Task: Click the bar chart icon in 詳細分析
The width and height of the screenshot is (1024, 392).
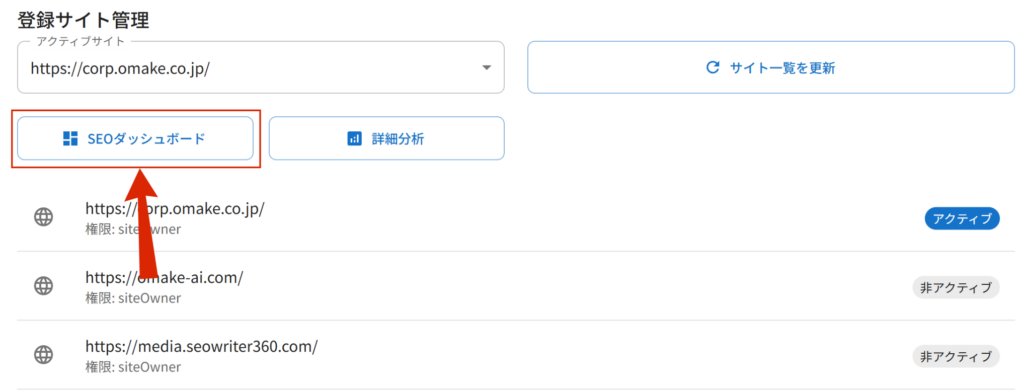Action: click(354, 139)
